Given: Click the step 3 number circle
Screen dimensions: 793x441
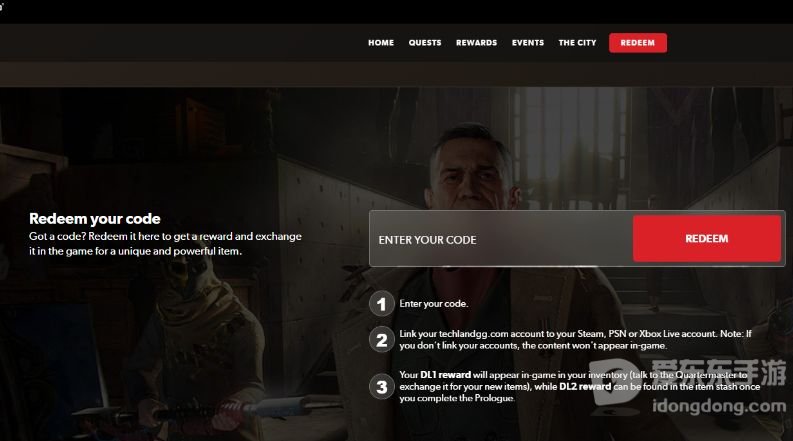Looking at the screenshot, I should (x=381, y=387).
